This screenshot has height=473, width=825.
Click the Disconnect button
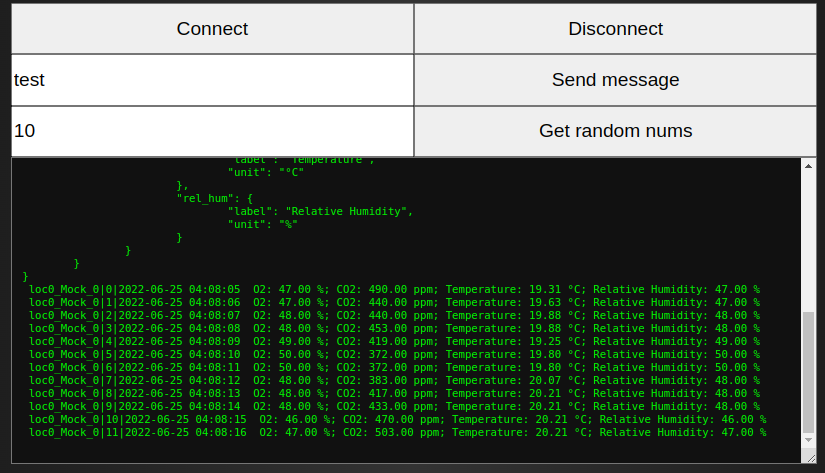[615, 29]
